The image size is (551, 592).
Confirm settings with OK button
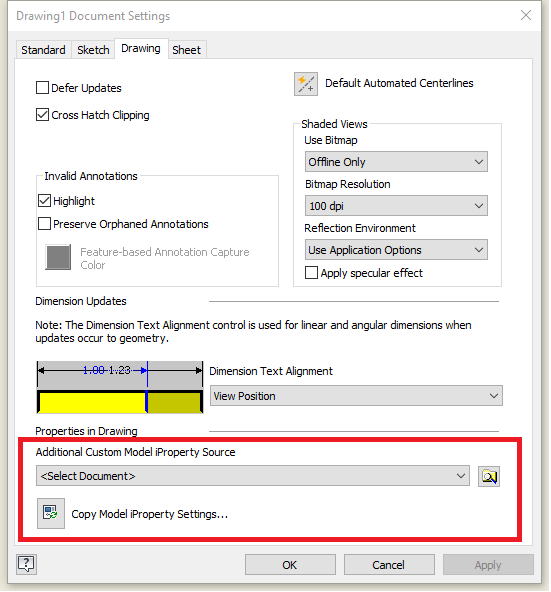point(290,565)
